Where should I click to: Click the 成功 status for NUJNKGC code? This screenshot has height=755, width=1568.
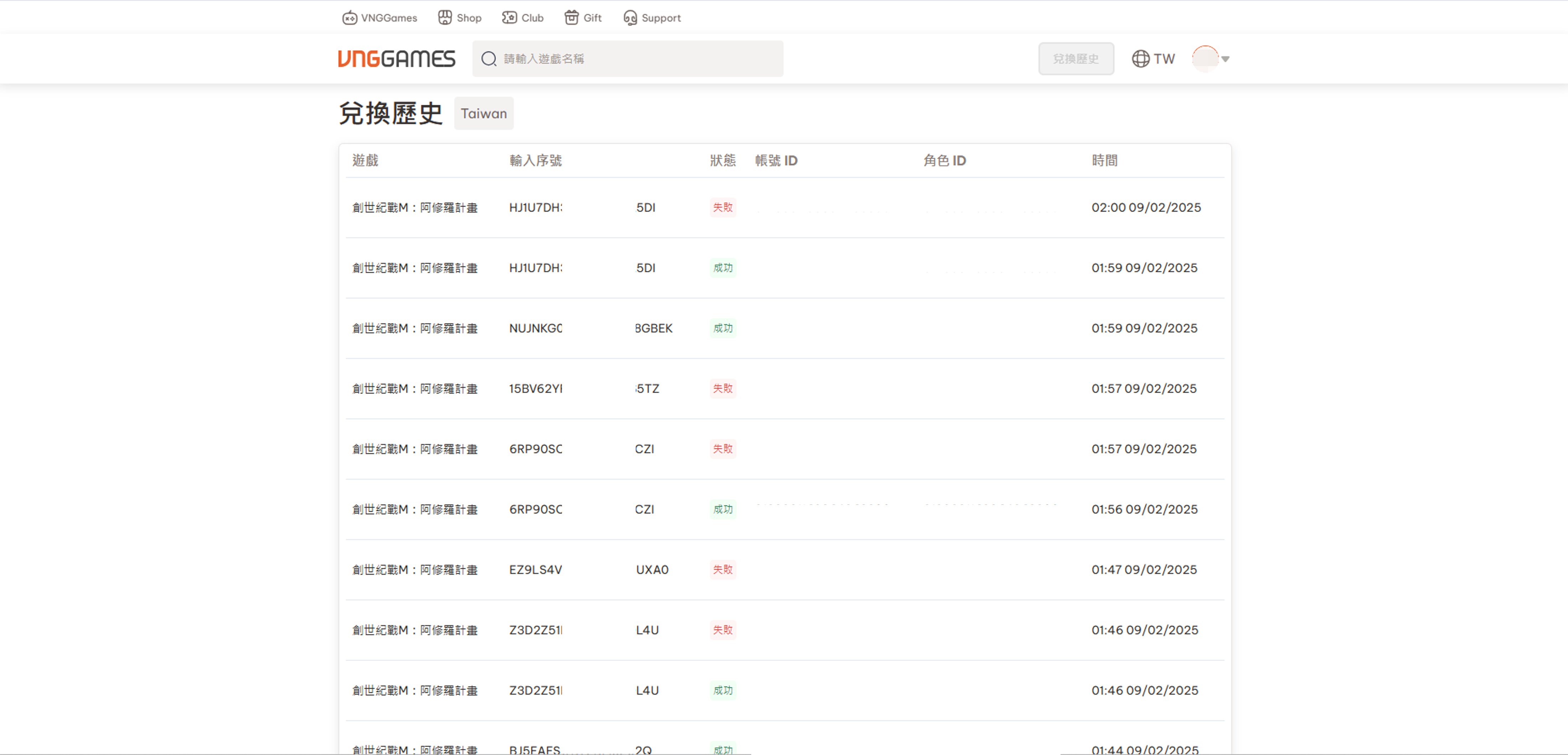[x=722, y=329]
